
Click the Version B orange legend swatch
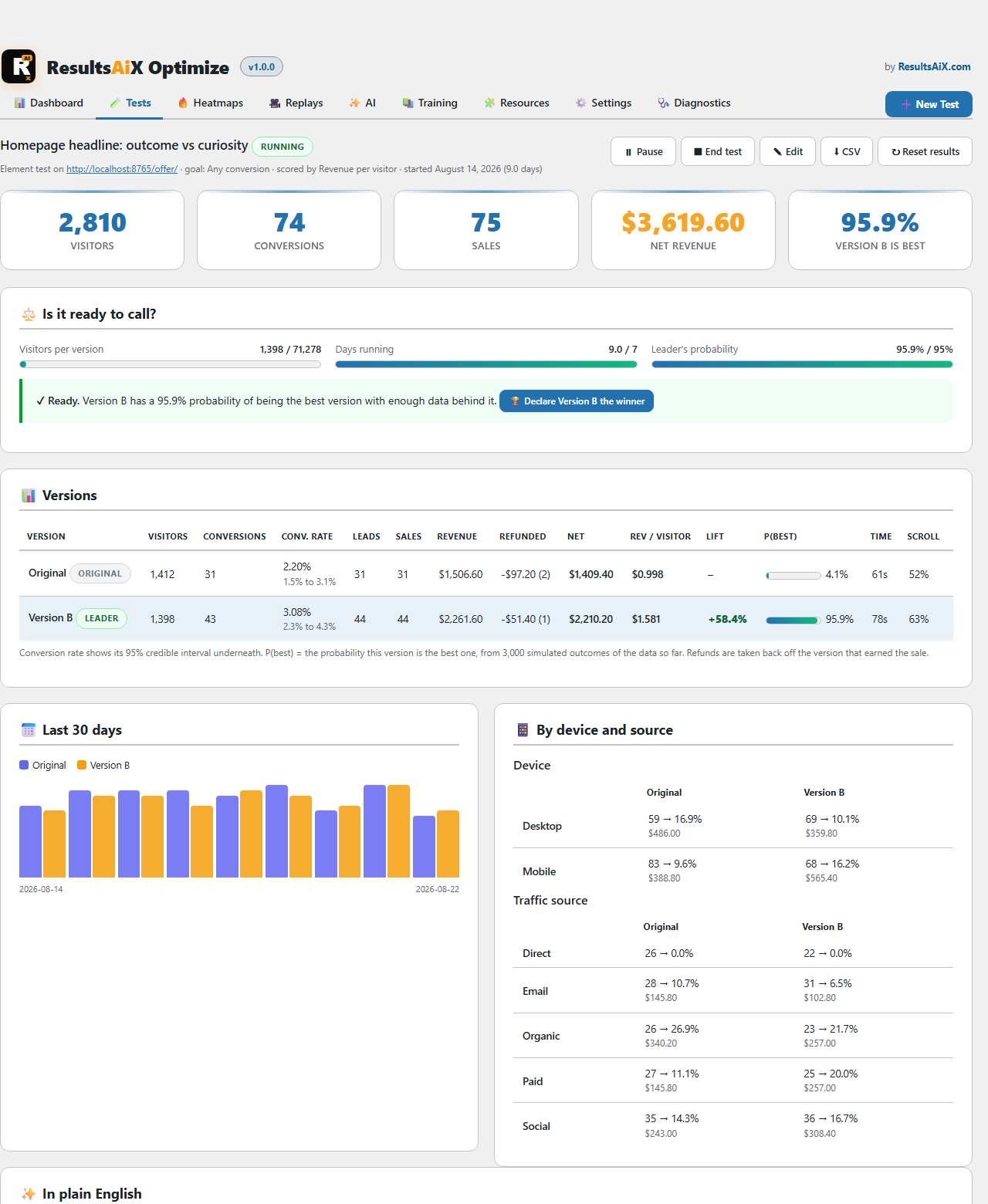click(x=82, y=765)
